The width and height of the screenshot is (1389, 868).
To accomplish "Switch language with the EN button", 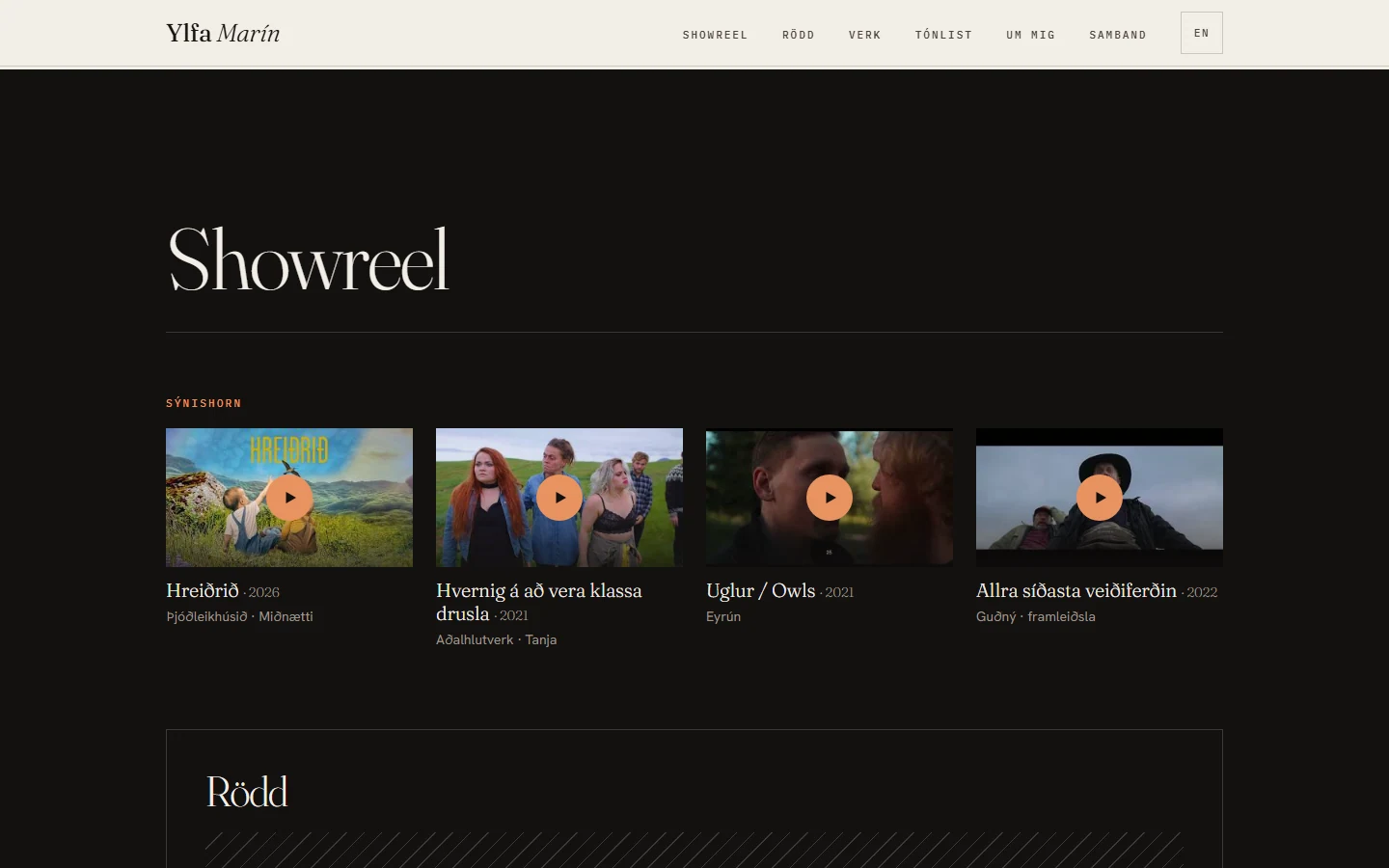I will click(x=1202, y=33).
